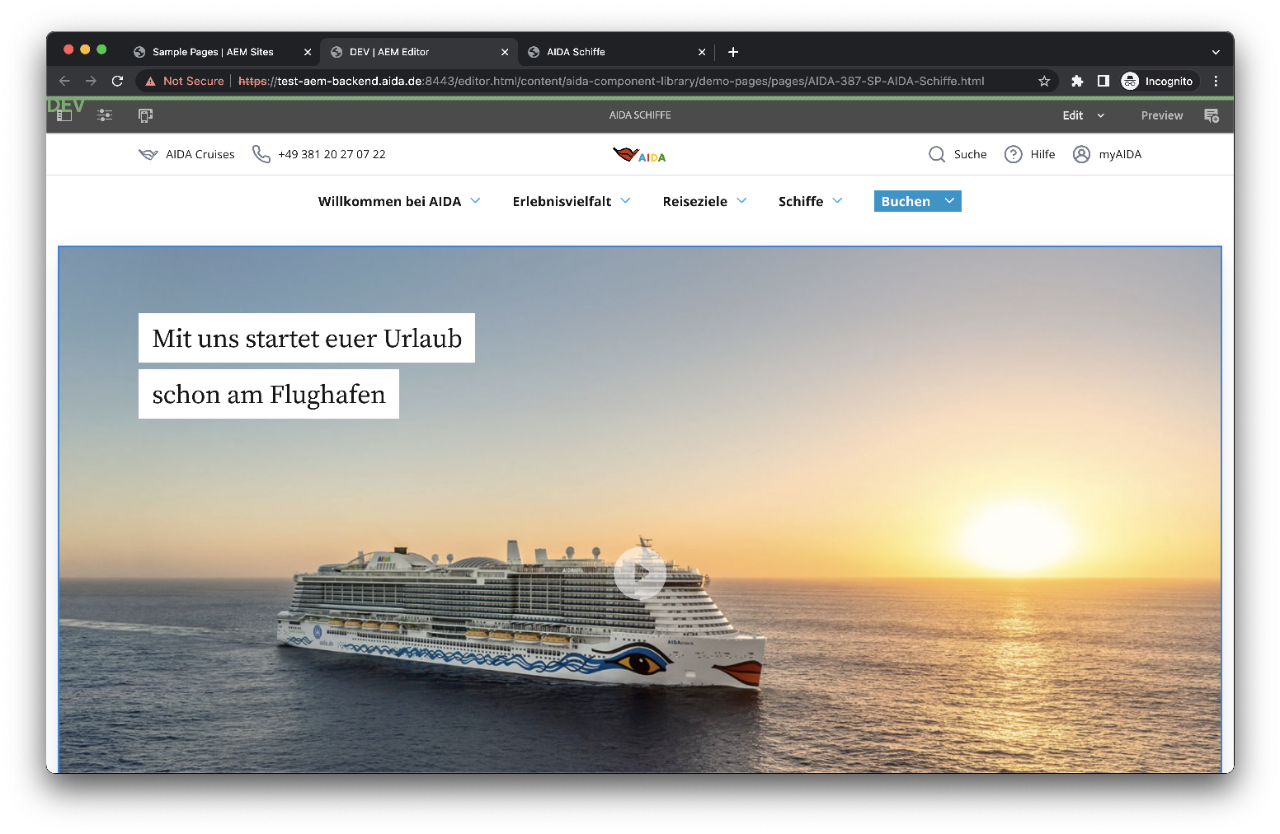Switch to Sample Pages AEM Sites tab
The width and height of the screenshot is (1280, 834).
coord(213,52)
